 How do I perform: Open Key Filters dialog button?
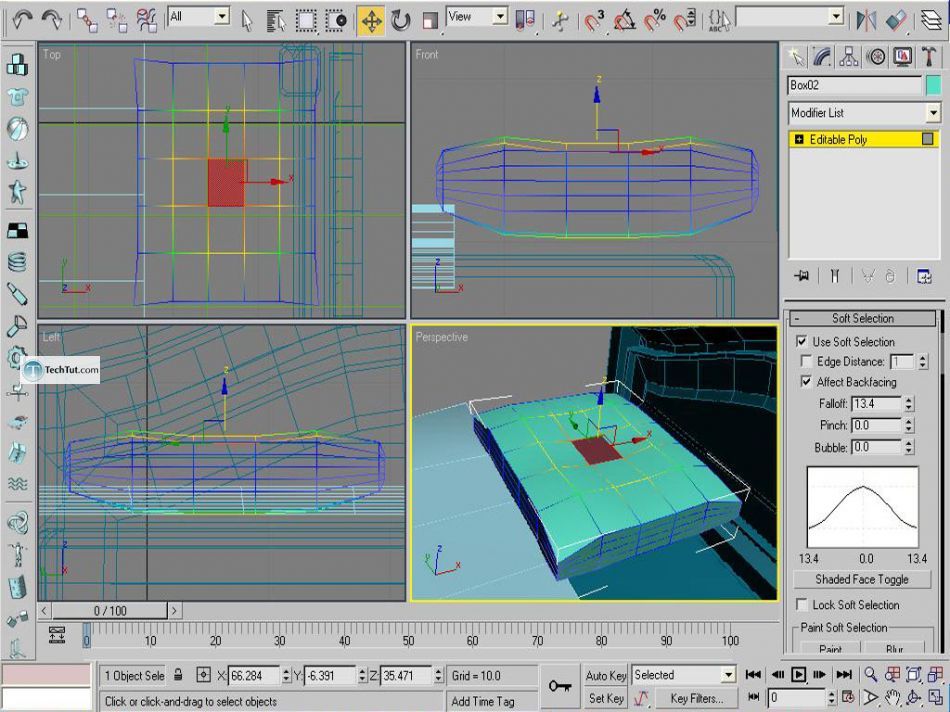point(696,698)
